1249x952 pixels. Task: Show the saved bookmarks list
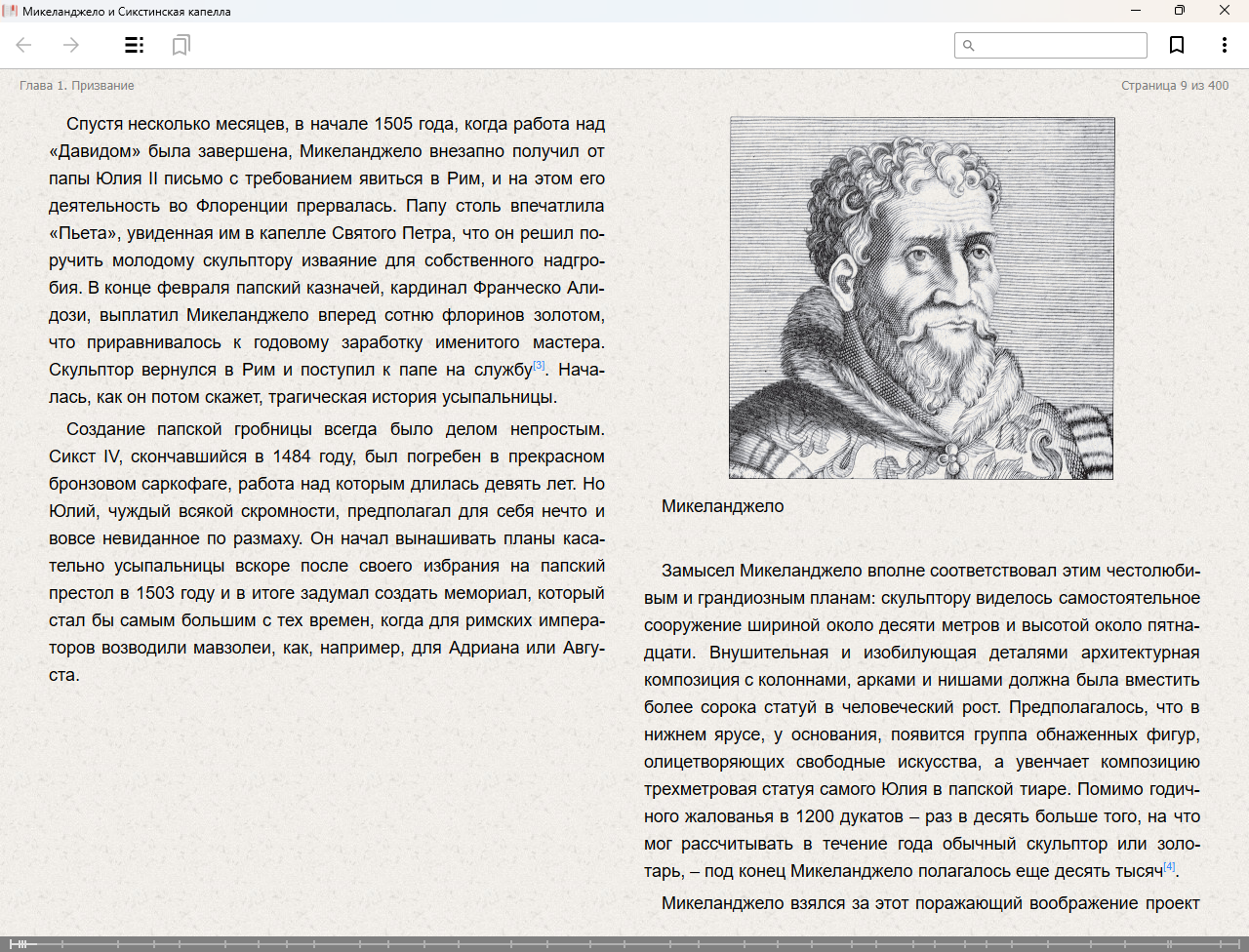pos(181,45)
